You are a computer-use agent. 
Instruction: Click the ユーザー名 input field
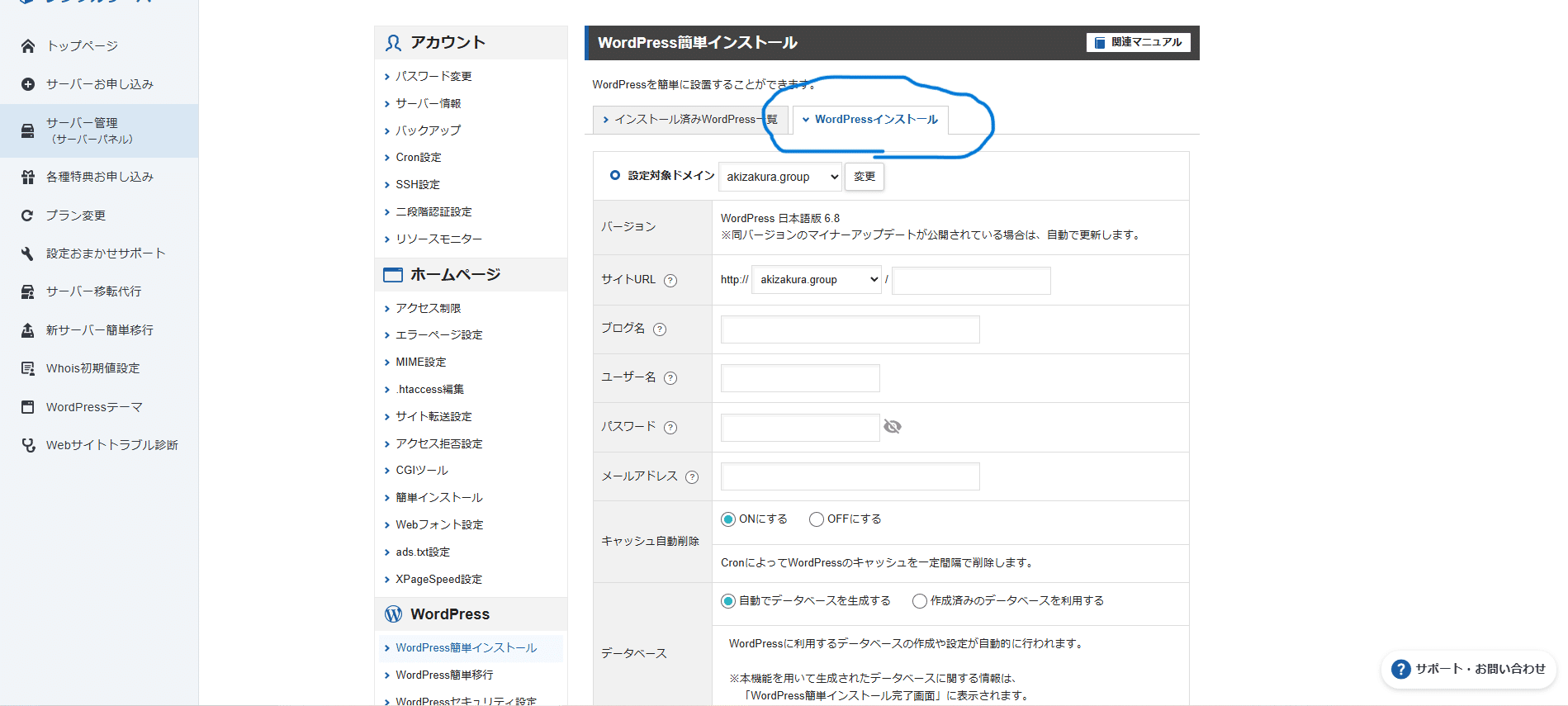(800, 378)
